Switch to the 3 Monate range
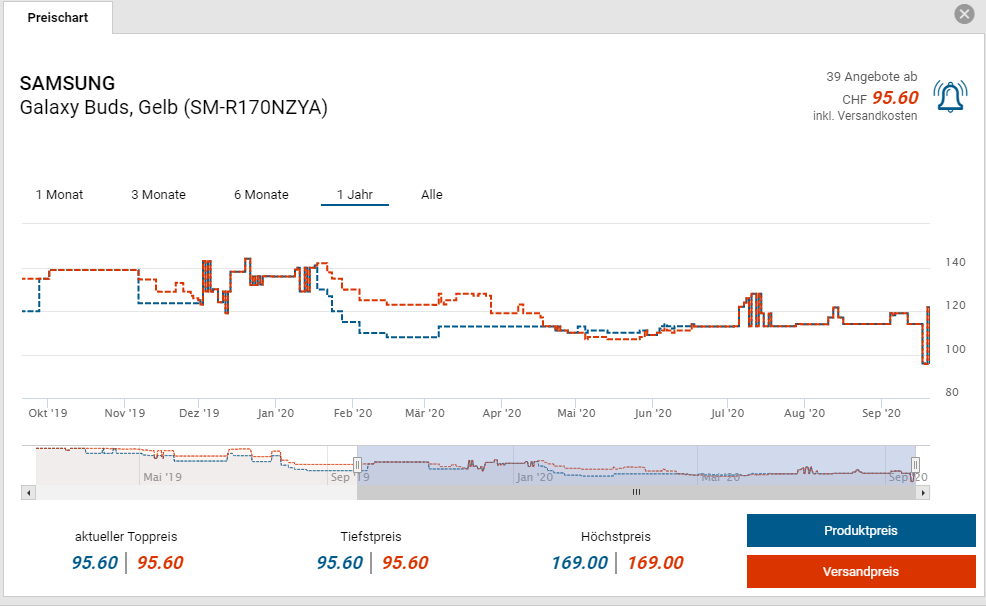 point(158,195)
